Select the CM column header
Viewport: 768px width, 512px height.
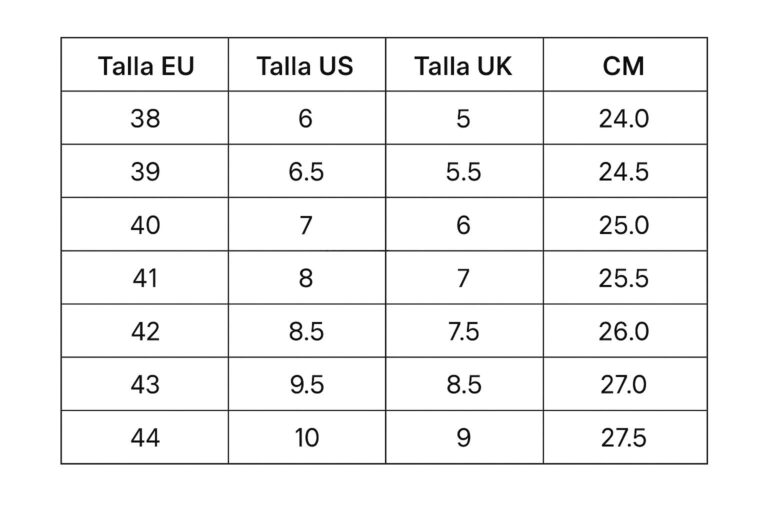tap(624, 66)
